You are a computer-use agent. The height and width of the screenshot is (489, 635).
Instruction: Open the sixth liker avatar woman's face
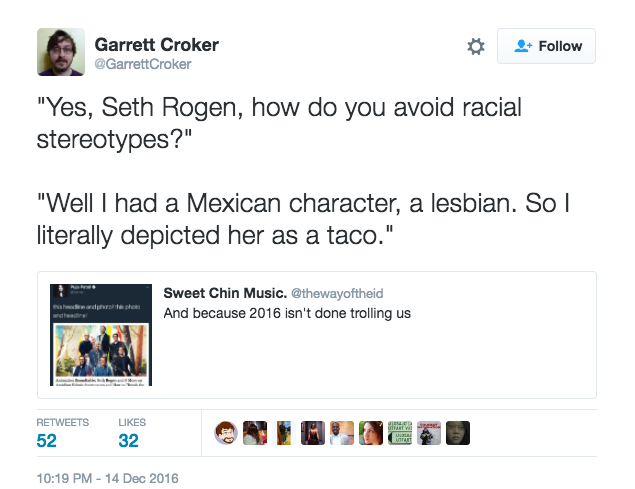coord(371,433)
